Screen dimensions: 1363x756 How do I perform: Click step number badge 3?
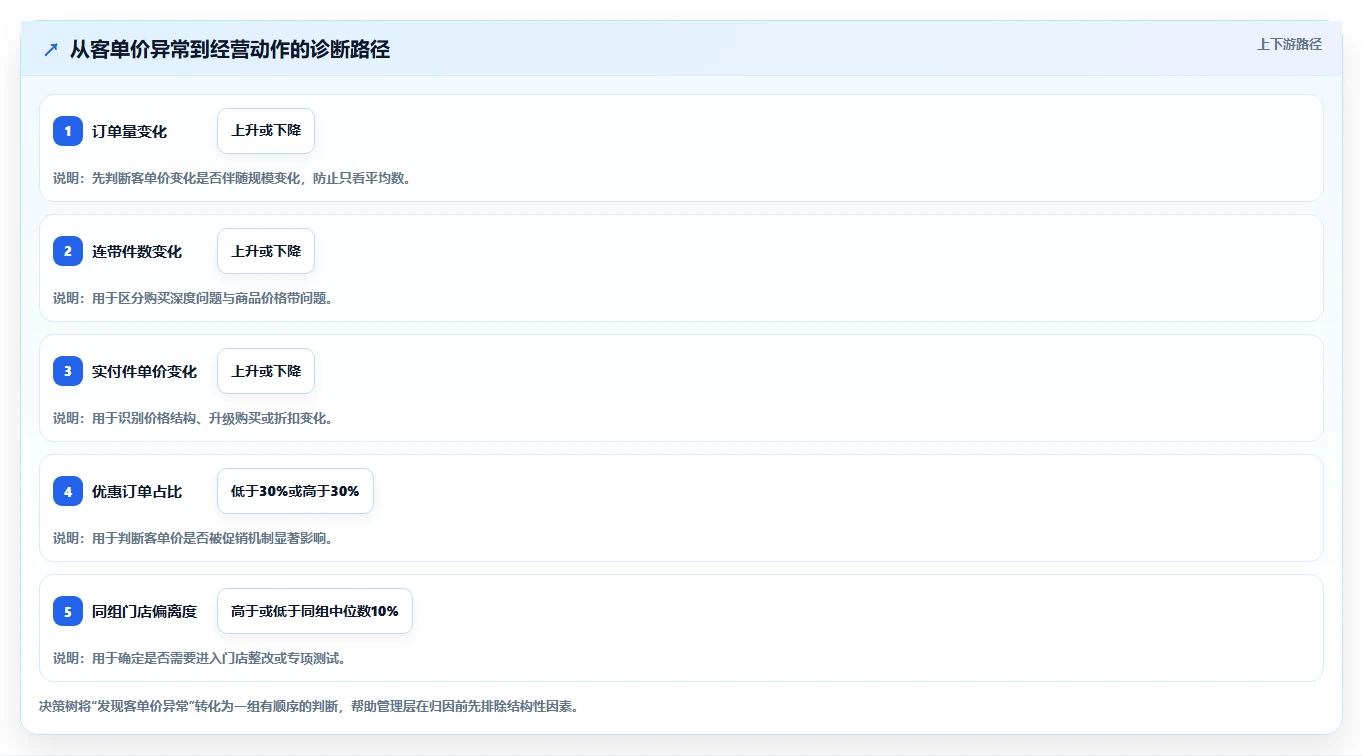[68, 371]
